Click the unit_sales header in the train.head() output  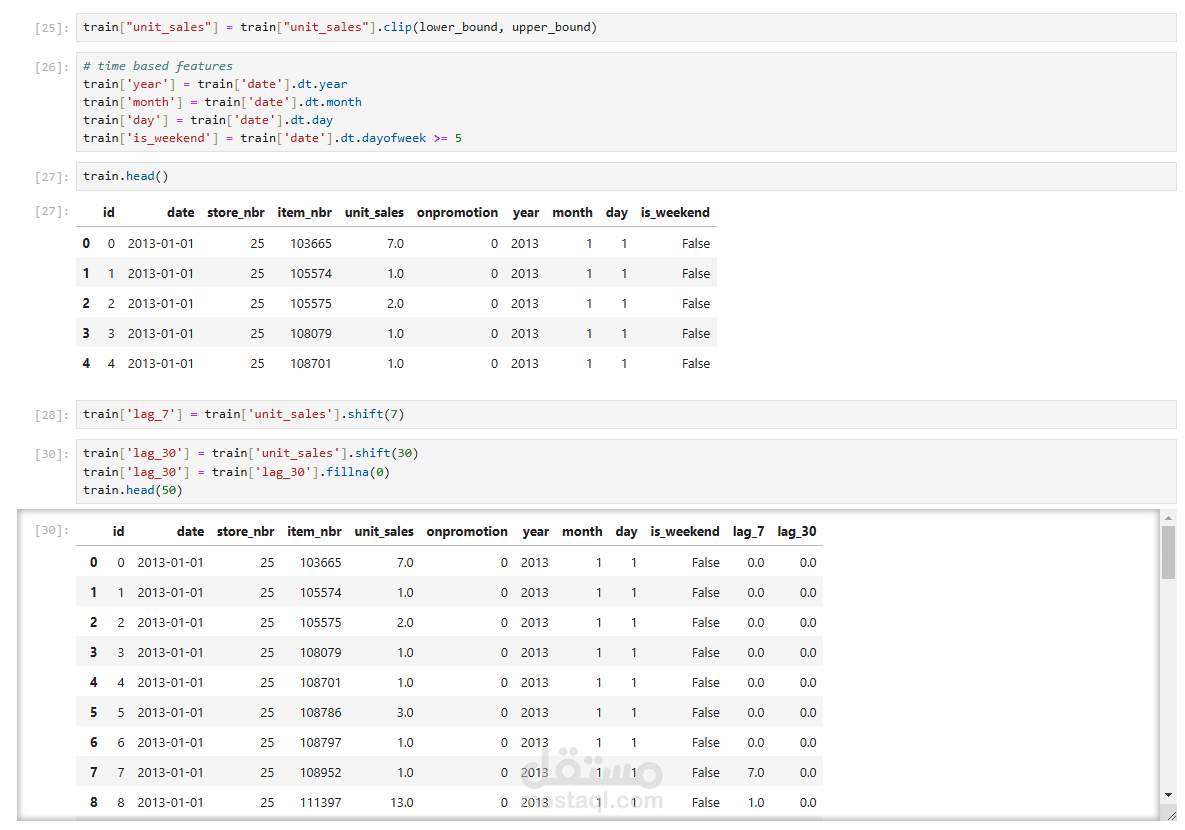coord(374,212)
